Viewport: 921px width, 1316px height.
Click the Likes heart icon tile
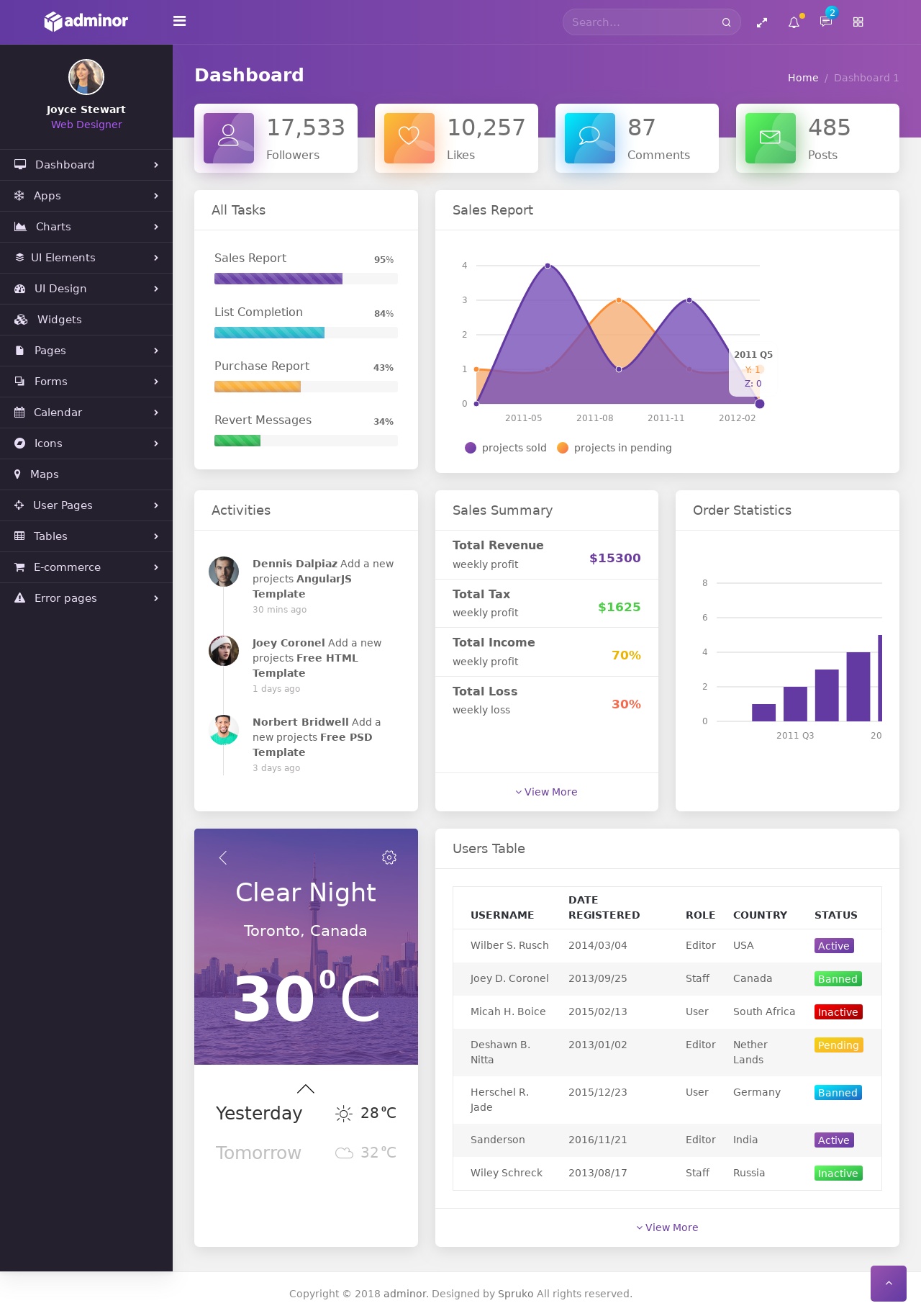[409, 138]
